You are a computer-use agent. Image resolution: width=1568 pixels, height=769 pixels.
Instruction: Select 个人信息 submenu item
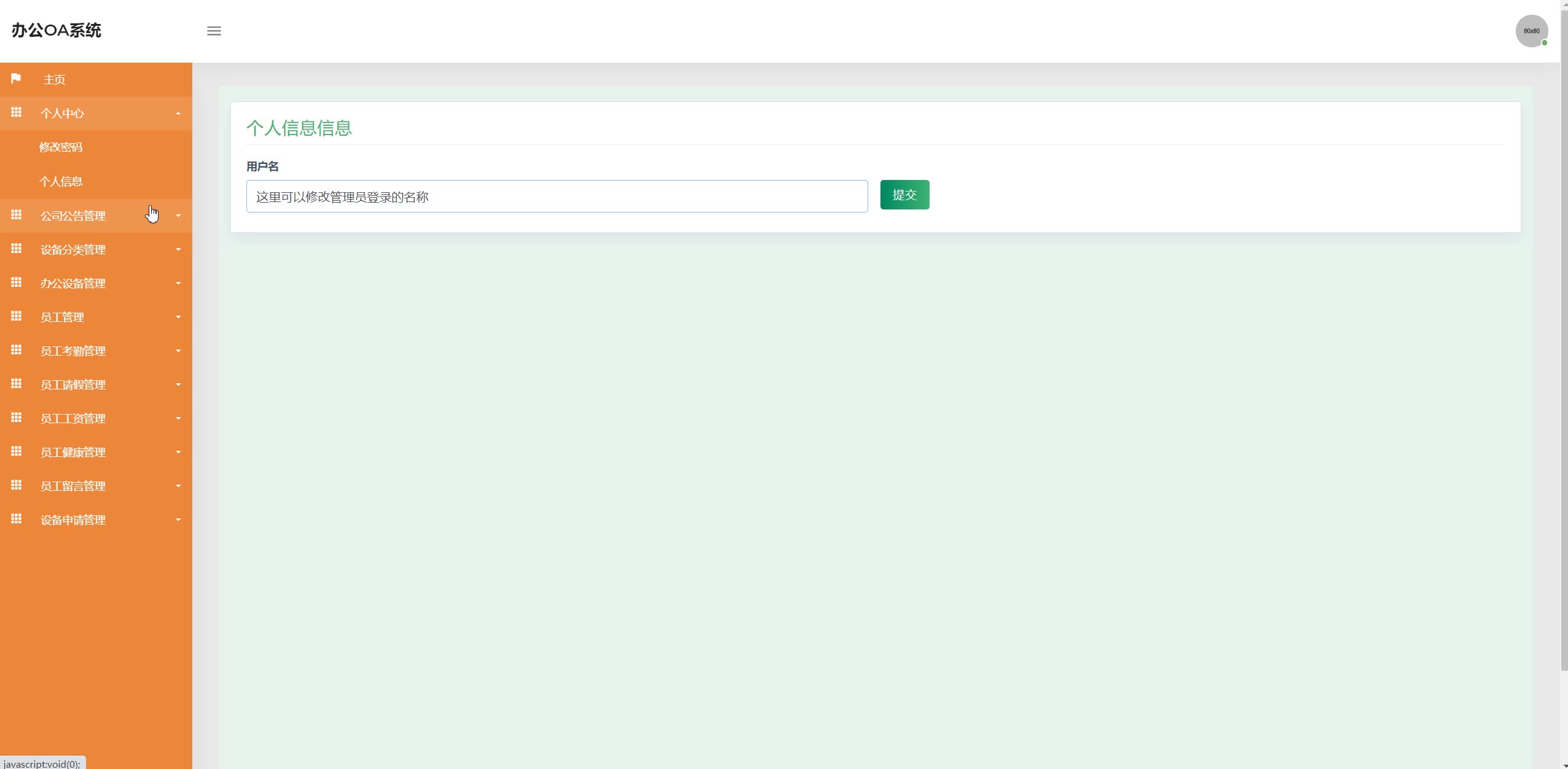[x=61, y=182]
